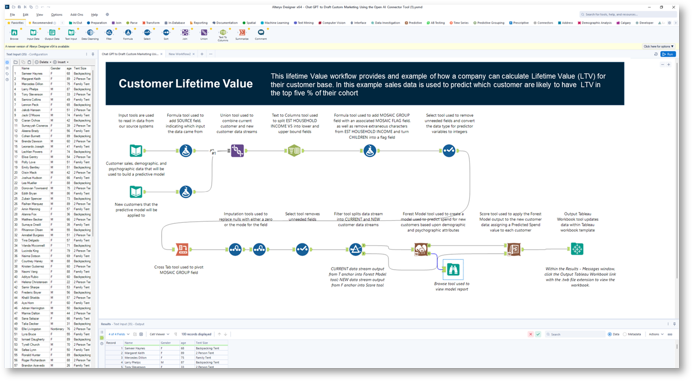
Task: Click the Text to Columns node on canvas
Action: tap(294, 151)
